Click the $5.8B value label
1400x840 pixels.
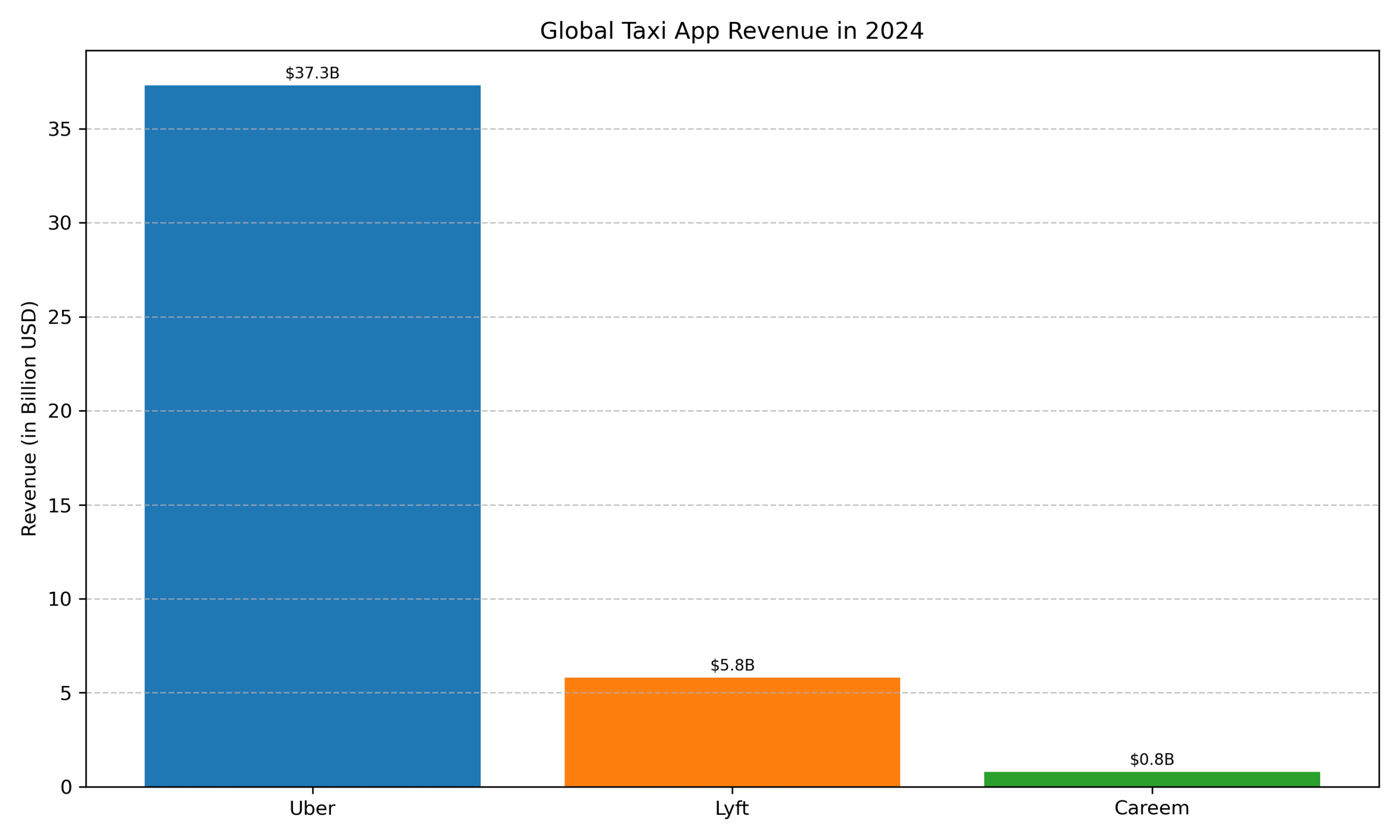click(732, 665)
